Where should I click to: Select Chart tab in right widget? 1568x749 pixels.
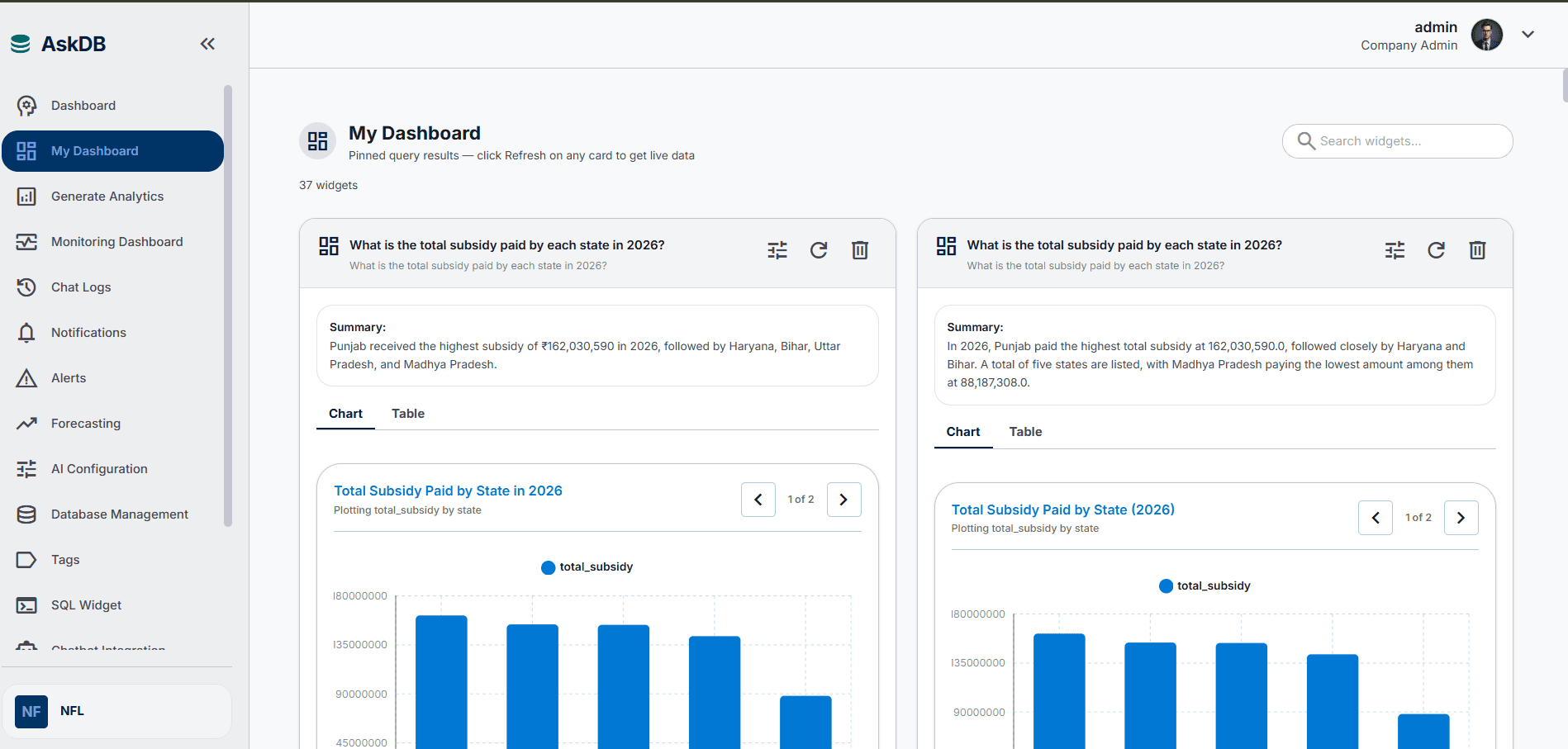[963, 432]
